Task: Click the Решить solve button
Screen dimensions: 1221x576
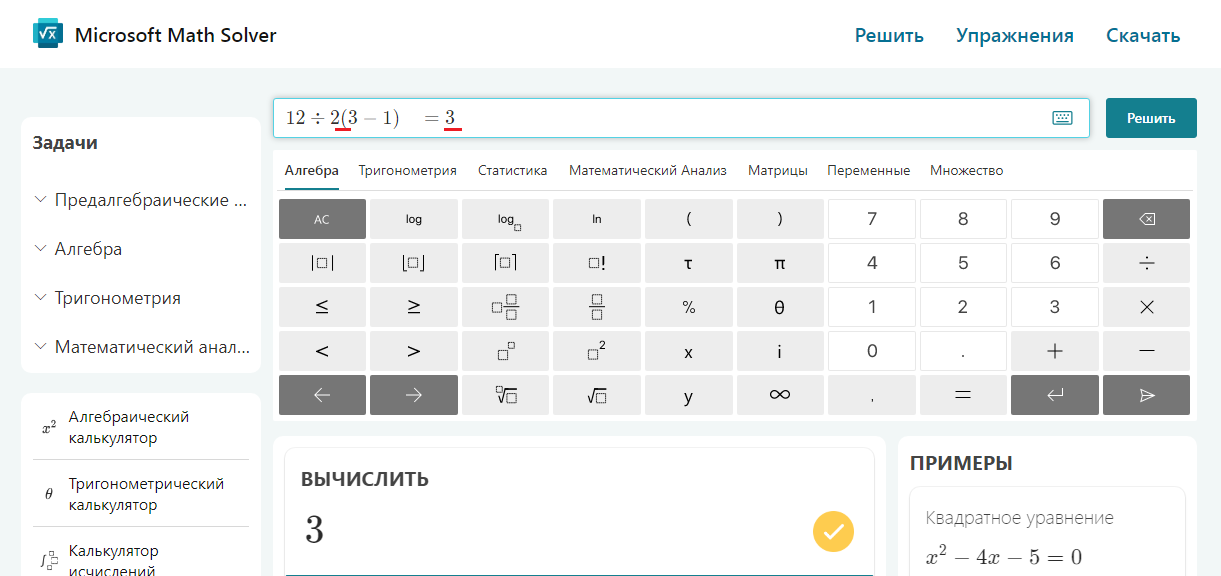Action: coord(1151,118)
